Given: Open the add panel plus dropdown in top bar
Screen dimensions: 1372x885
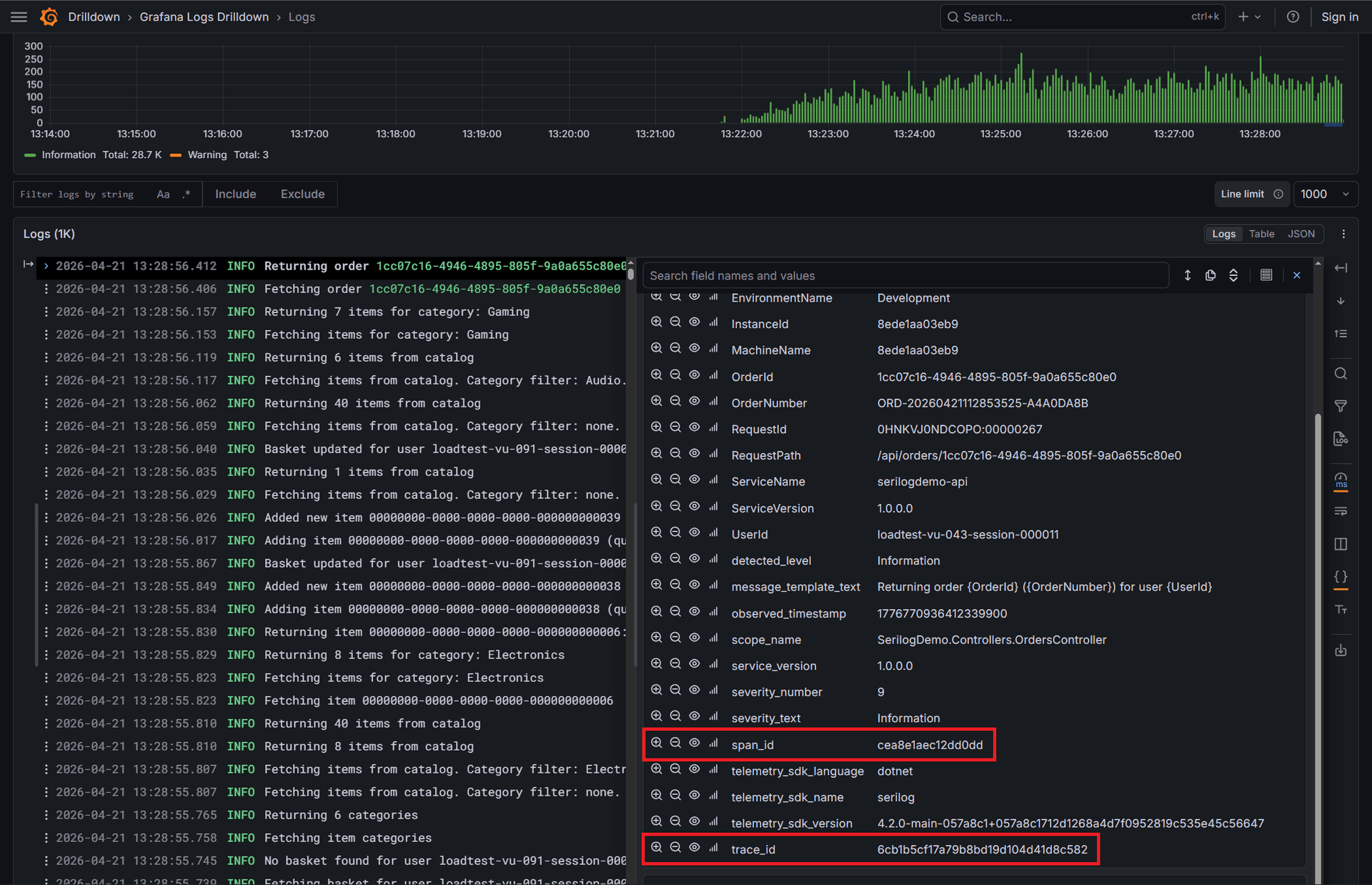Looking at the screenshot, I should point(1249,16).
